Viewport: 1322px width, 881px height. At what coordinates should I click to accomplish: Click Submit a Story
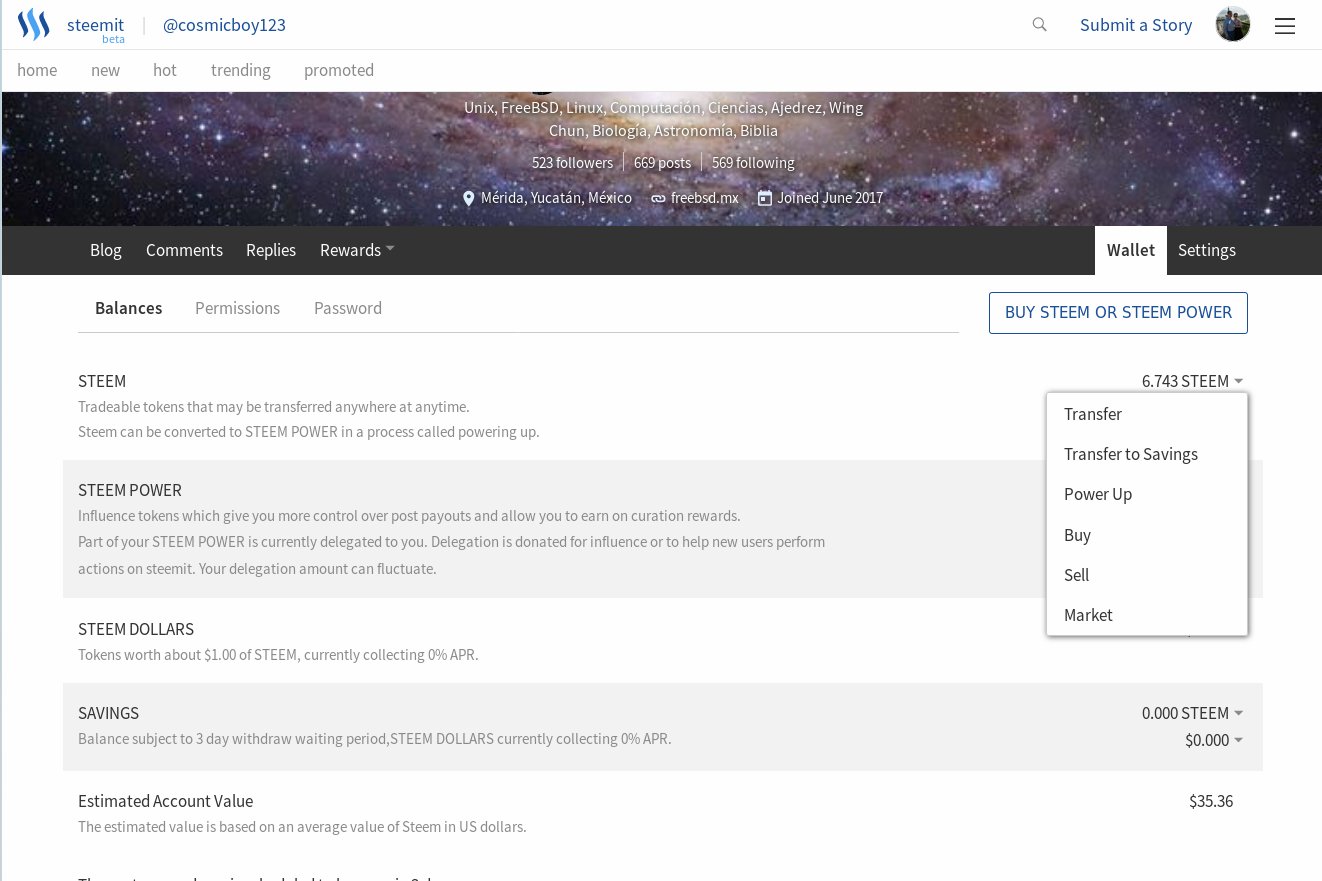1136,25
